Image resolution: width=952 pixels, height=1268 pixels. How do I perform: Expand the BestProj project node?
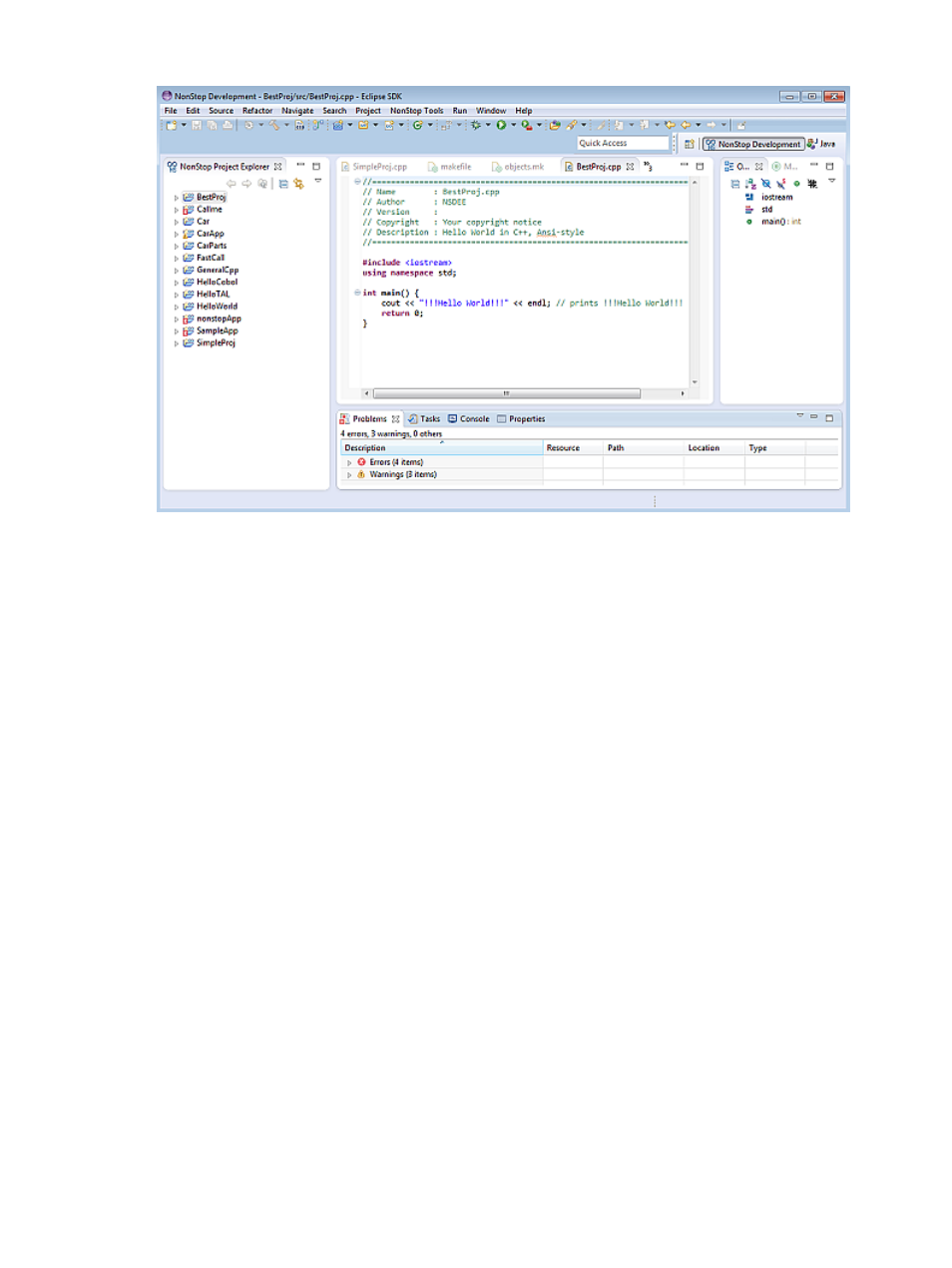point(177,198)
